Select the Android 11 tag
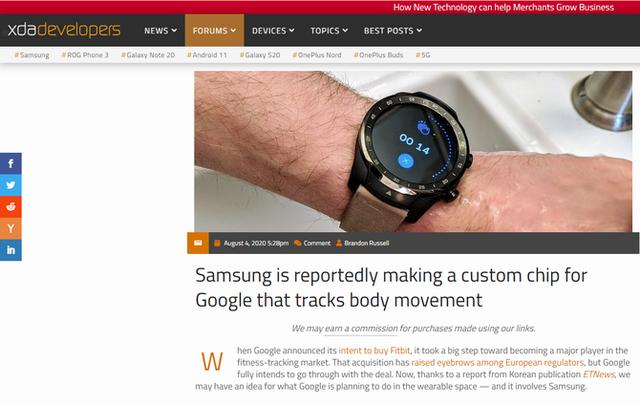Image resolution: width=640 pixels, height=405 pixels. tap(207, 55)
